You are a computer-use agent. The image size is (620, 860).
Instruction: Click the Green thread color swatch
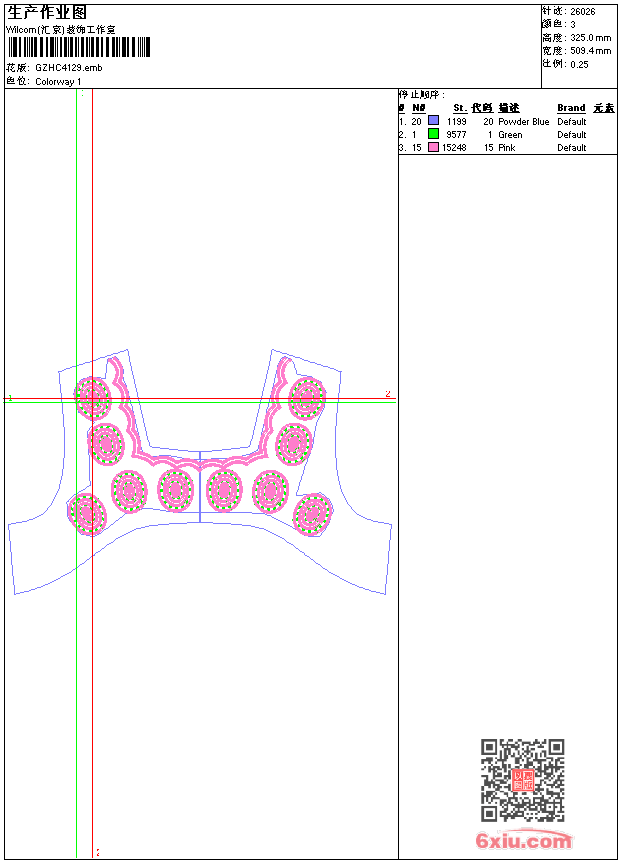pos(433,133)
